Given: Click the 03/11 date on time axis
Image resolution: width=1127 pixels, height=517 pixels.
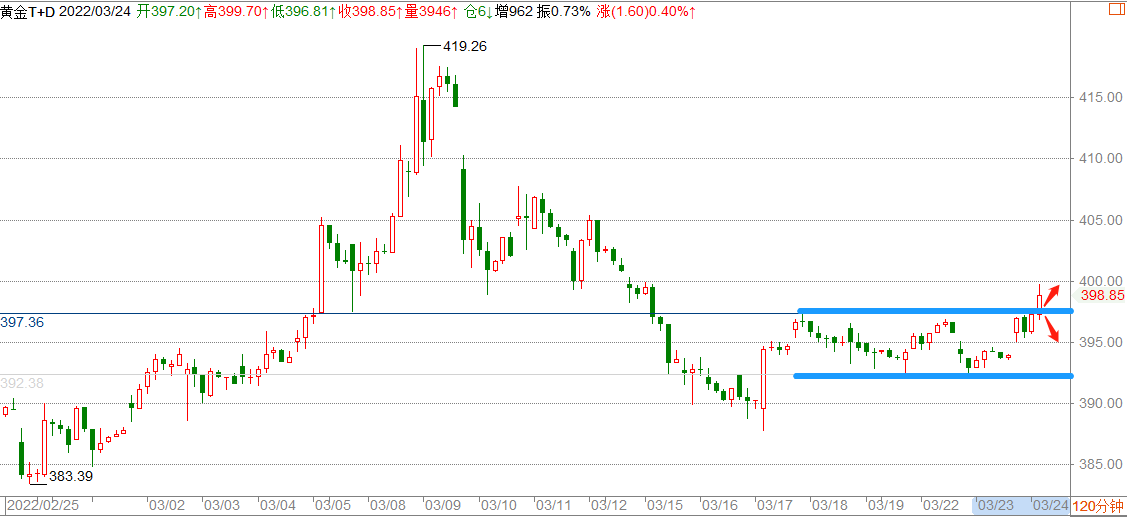Looking at the screenshot, I should (x=554, y=506).
